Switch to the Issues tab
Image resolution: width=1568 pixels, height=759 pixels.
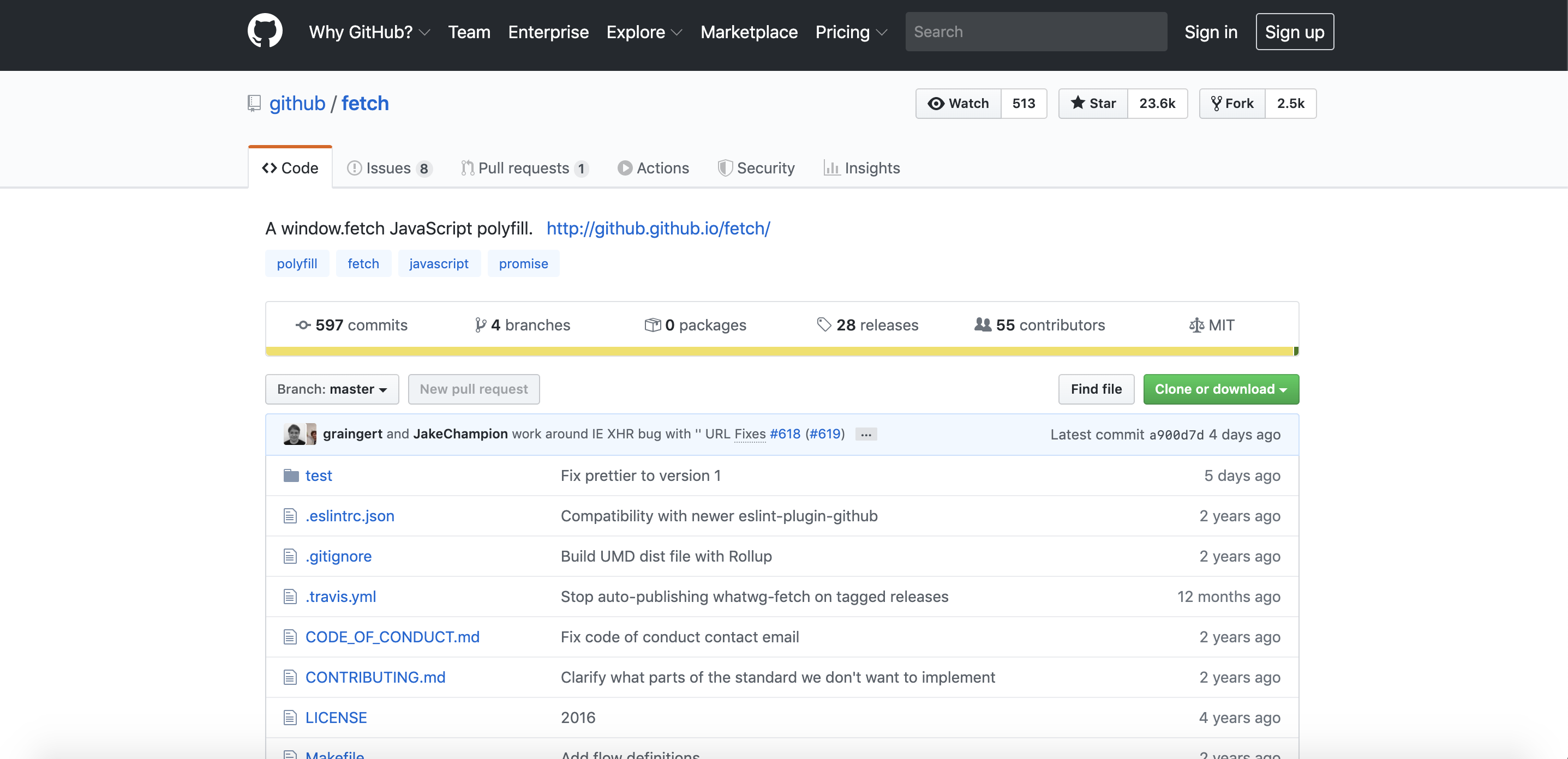tap(388, 168)
